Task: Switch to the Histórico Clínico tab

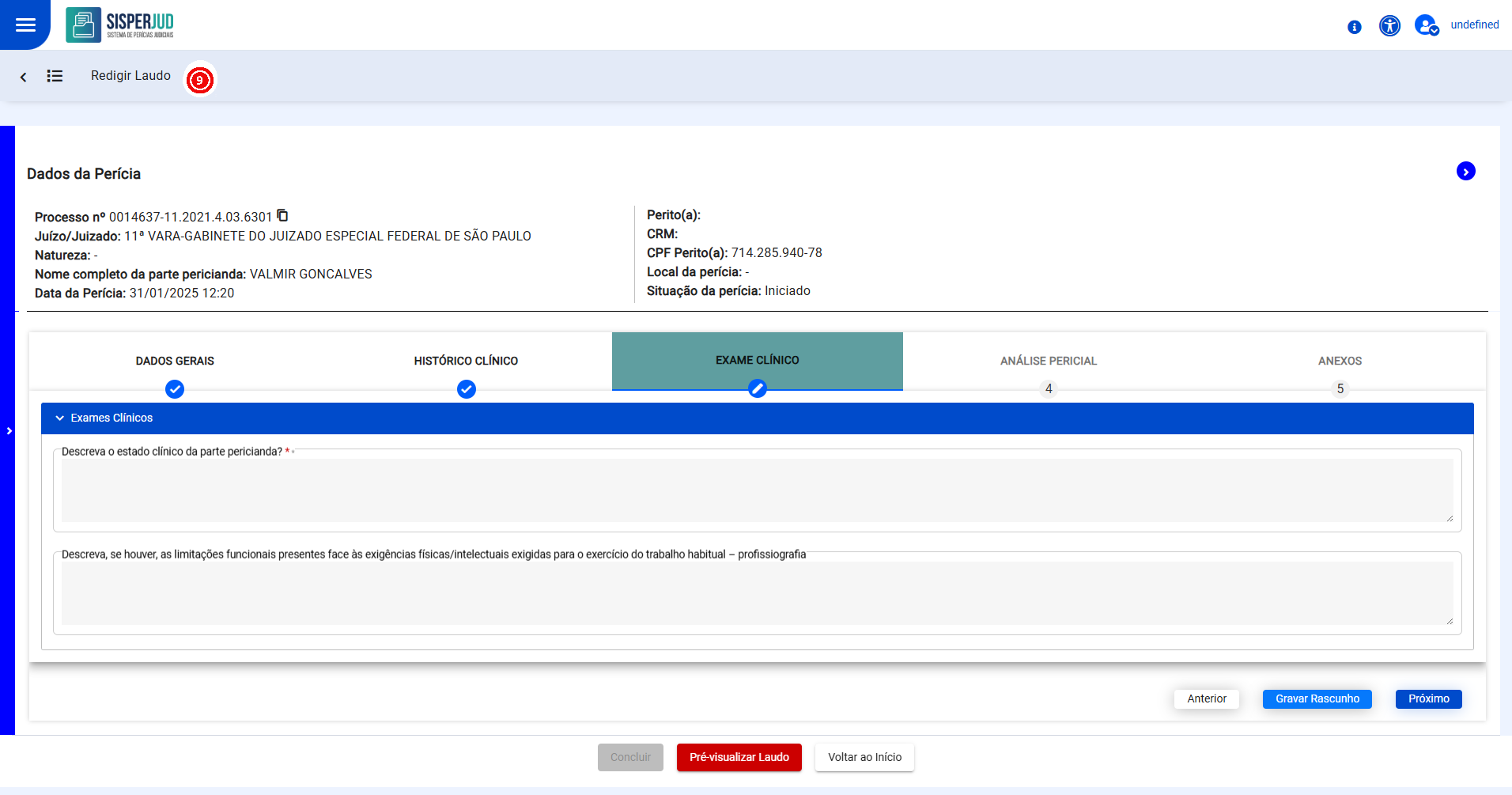Action: [x=466, y=361]
